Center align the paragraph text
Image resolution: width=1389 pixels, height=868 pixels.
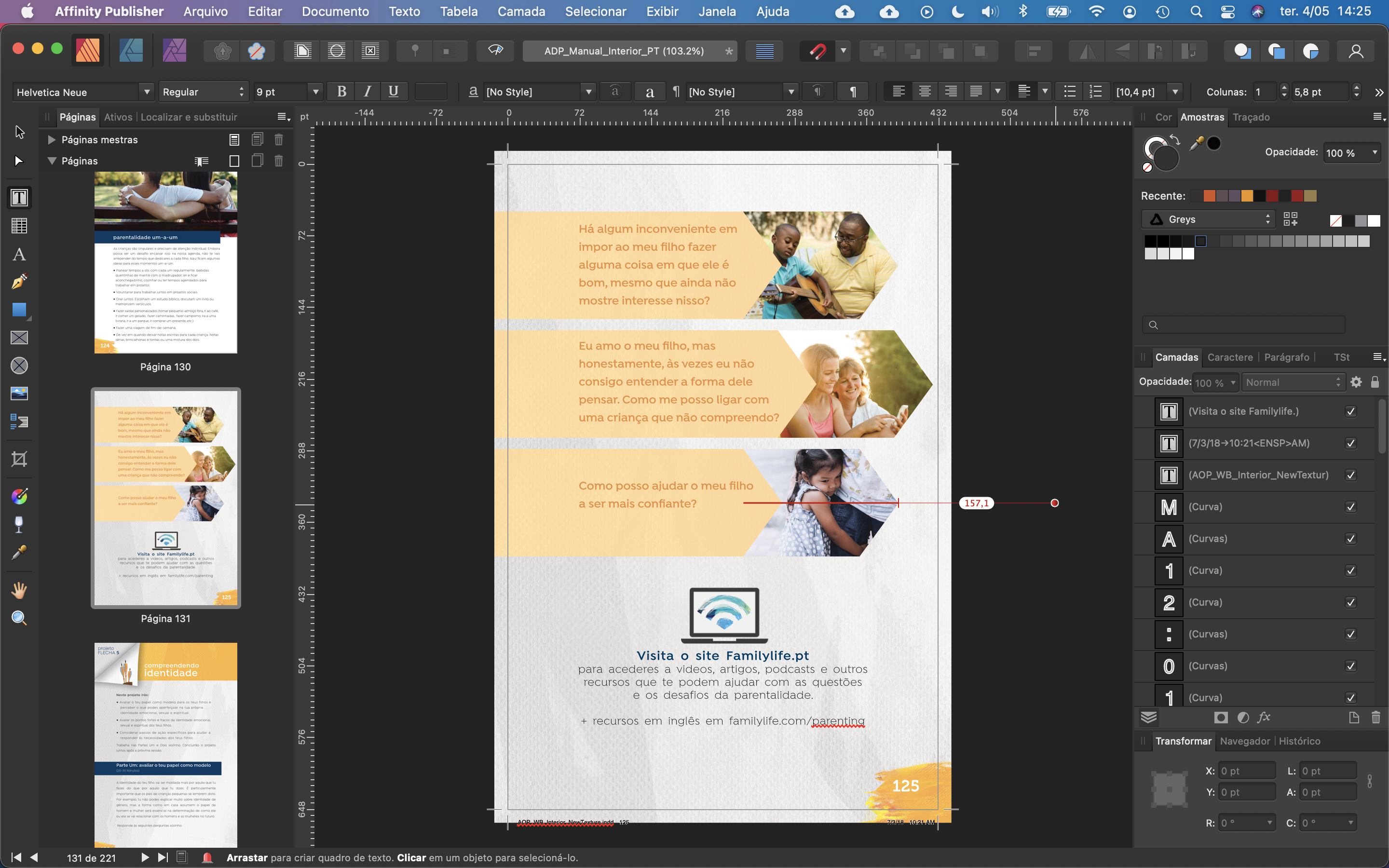925,92
